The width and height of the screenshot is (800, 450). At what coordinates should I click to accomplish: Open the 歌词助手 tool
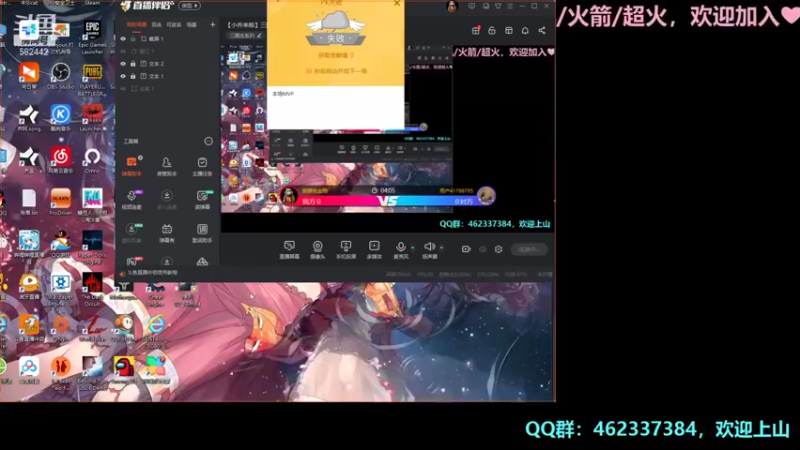(x=202, y=233)
